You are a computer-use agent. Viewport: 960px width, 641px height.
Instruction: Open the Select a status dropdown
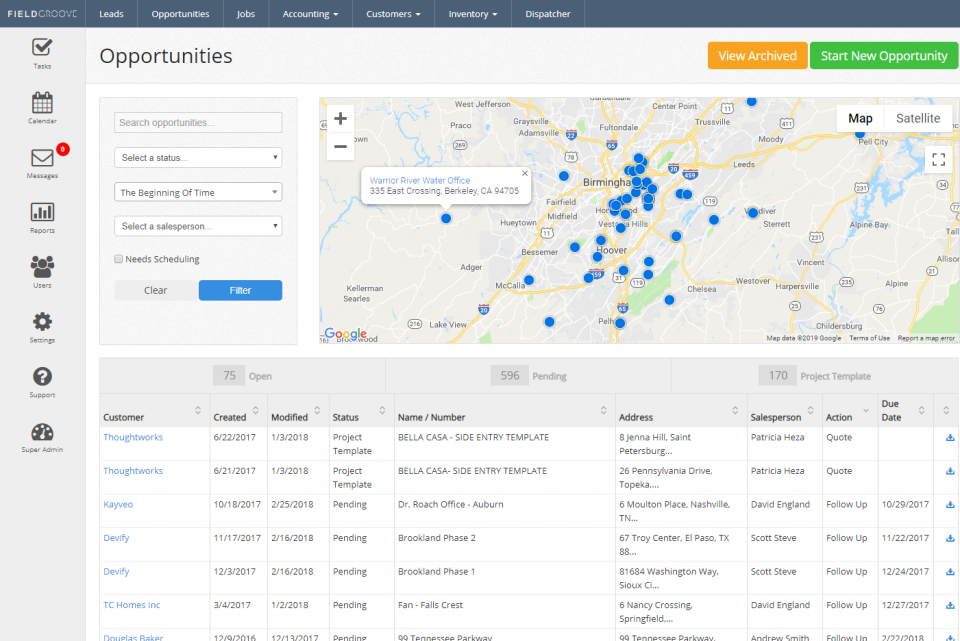click(197, 157)
